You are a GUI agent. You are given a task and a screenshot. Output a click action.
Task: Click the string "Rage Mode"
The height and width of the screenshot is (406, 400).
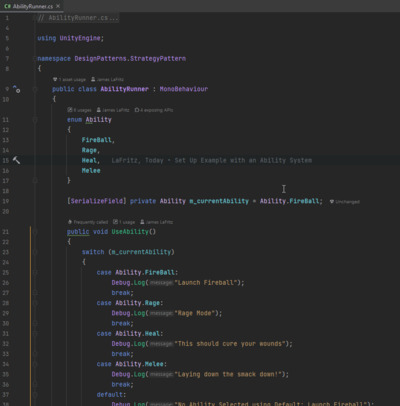(x=195, y=313)
